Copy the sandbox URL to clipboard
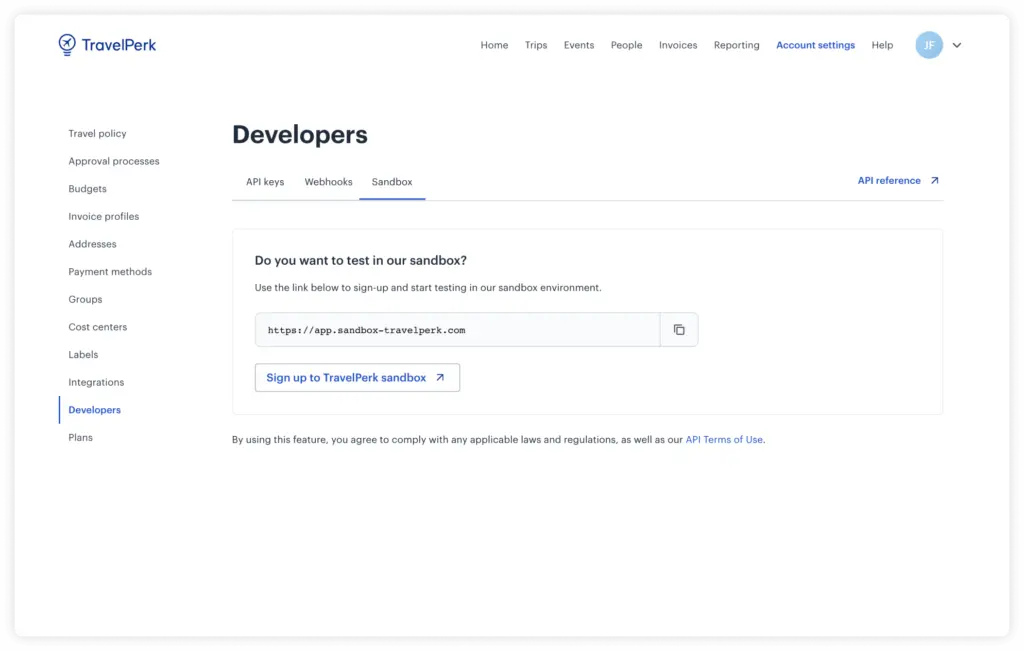 coord(679,330)
